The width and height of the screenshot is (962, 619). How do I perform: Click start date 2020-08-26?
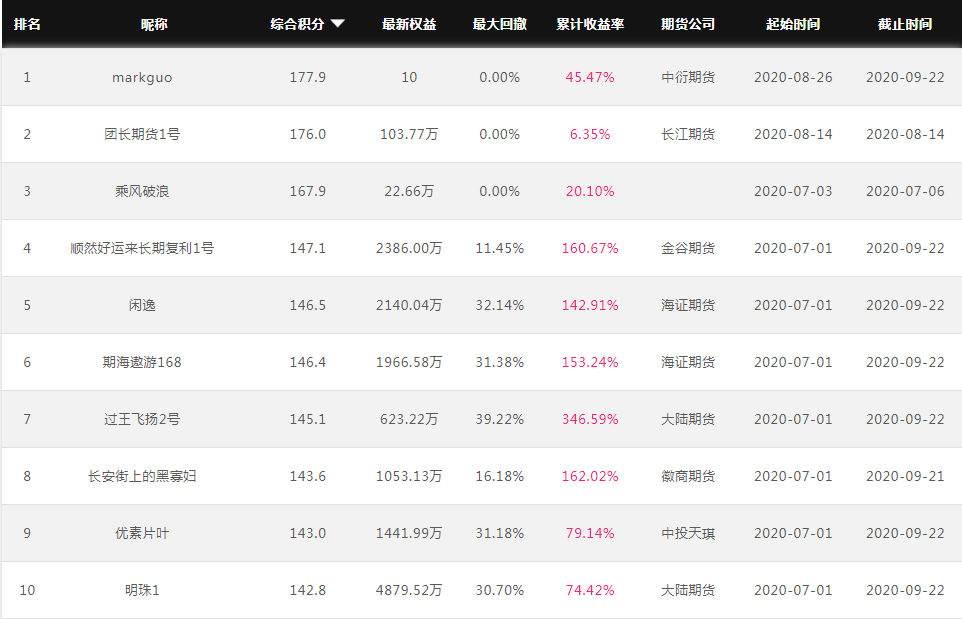pyautogui.click(x=793, y=77)
